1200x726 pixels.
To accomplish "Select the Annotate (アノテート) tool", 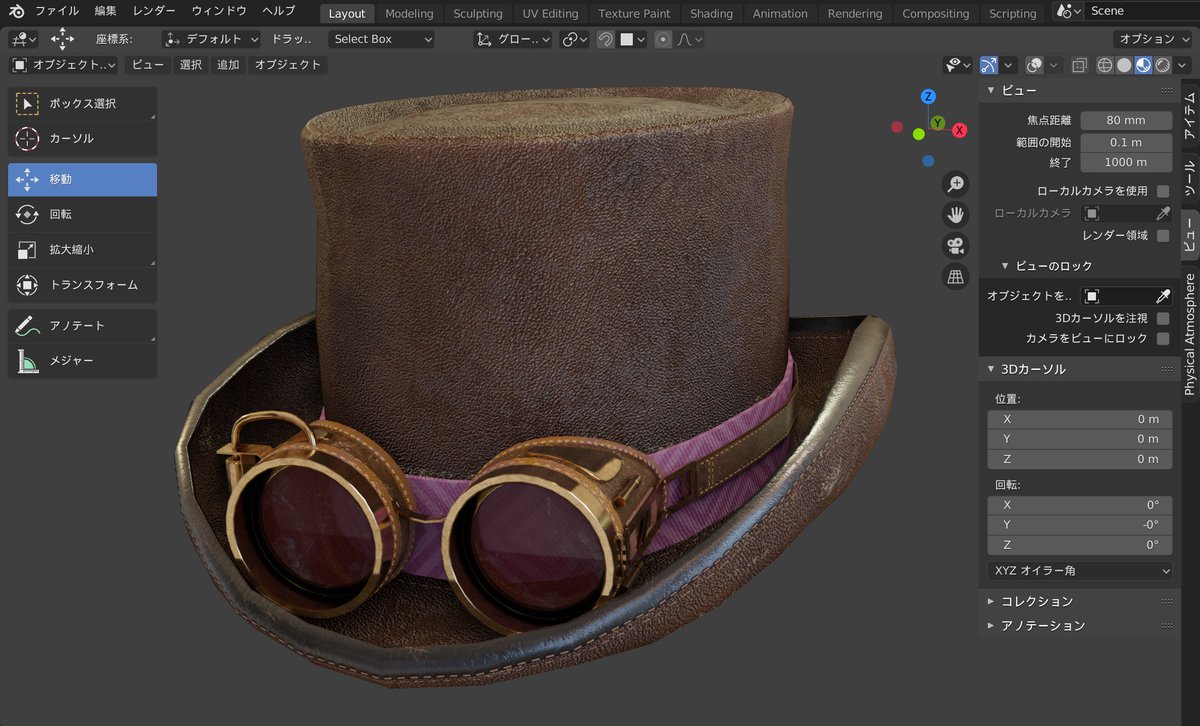I will (x=83, y=326).
